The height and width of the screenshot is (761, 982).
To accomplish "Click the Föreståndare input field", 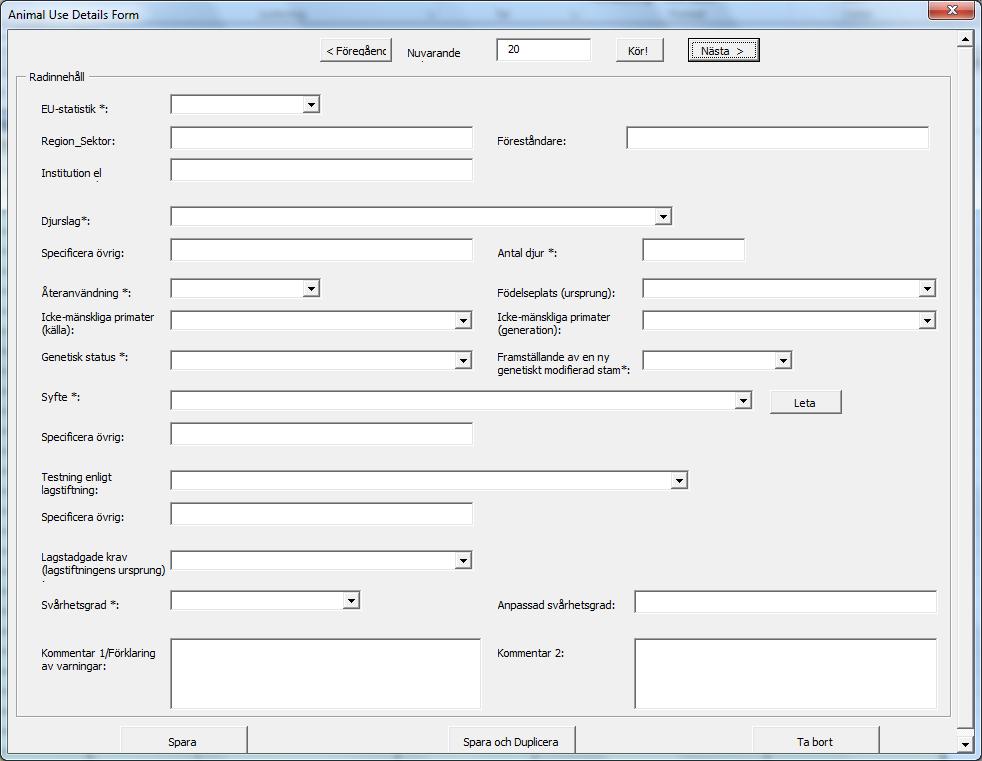I will [x=777, y=138].
